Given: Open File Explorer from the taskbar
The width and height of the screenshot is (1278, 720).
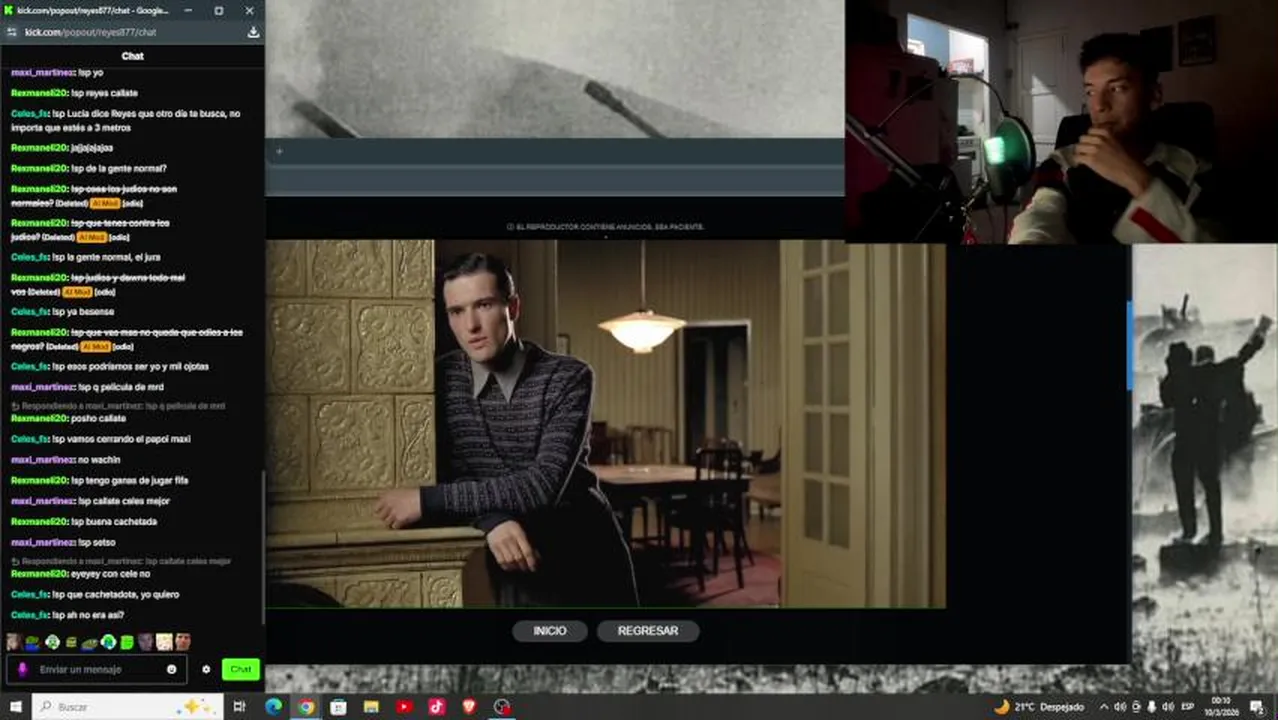Looking at the screenshot, I should tap(371, 707).
